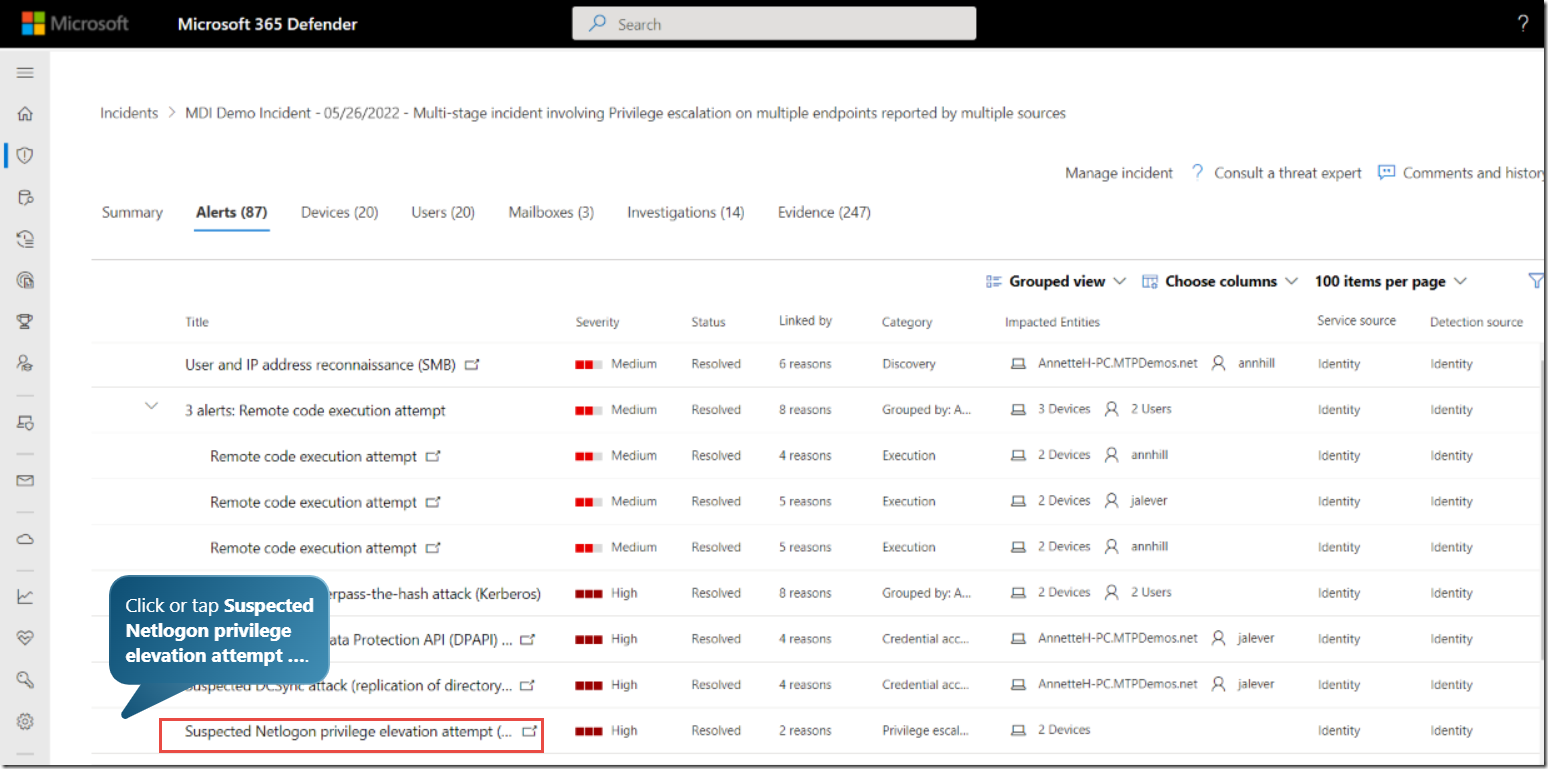Open Permissions key icon
Screen dimensions: 1548x769
point(26,680)
